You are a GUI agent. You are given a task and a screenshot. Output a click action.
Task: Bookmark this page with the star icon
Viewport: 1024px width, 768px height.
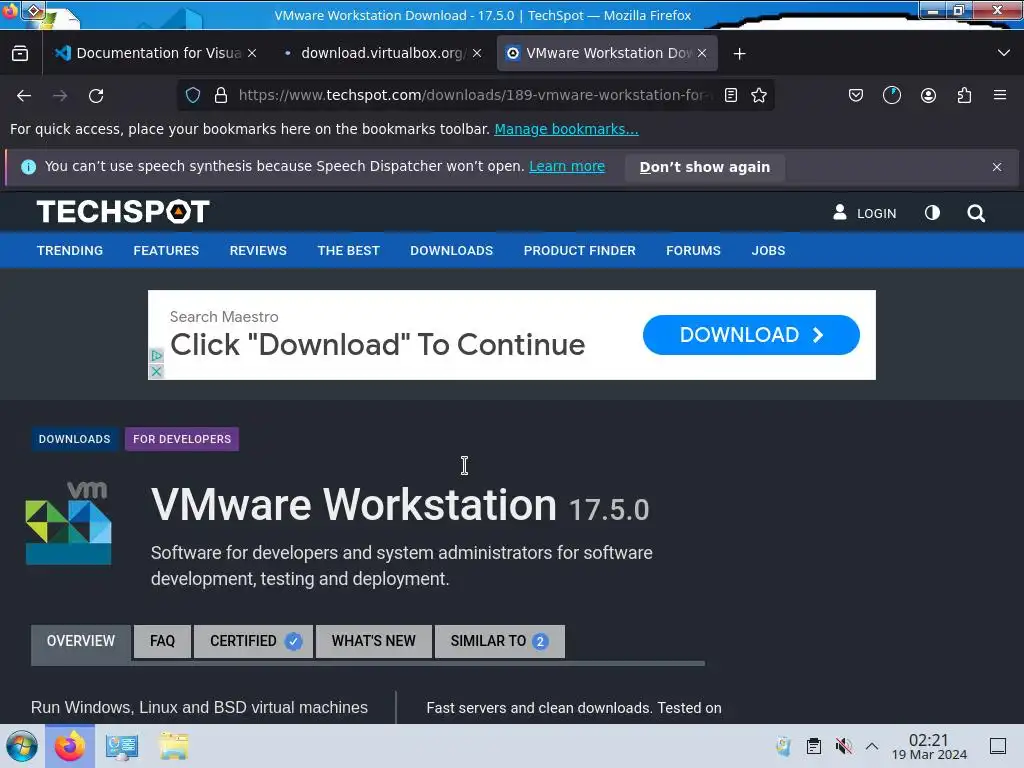tap(759, 95)
